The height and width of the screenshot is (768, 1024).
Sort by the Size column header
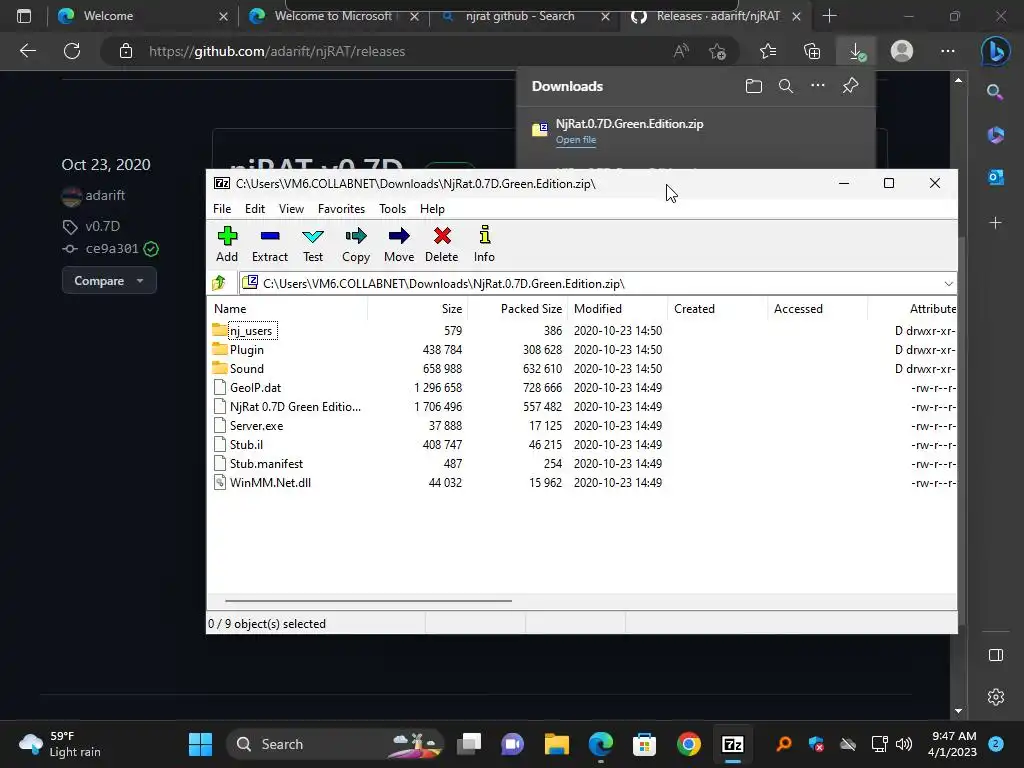417,309
